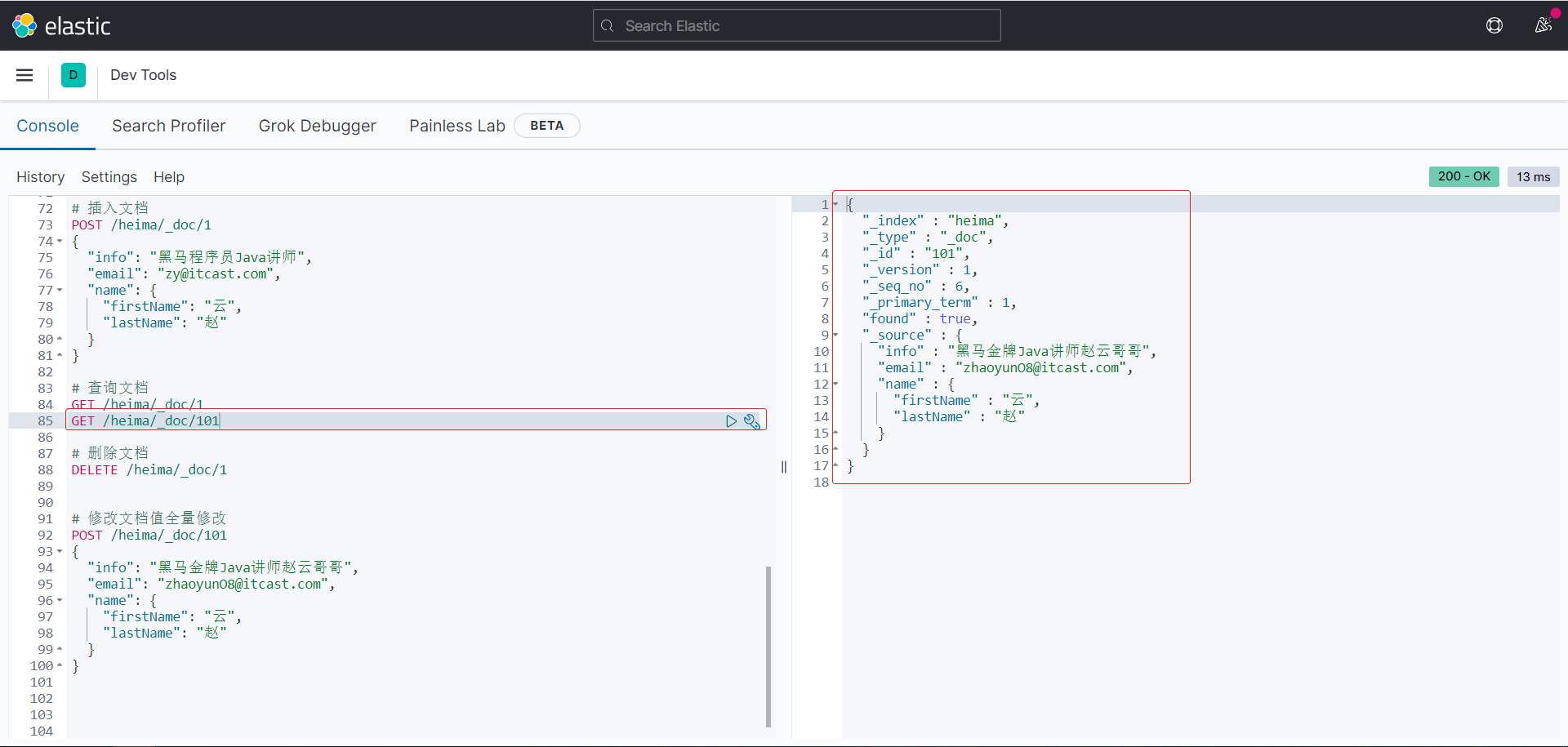Collapse the name object at response line 12
Screen dimensions: 1568x747
[x=835, y=385]
